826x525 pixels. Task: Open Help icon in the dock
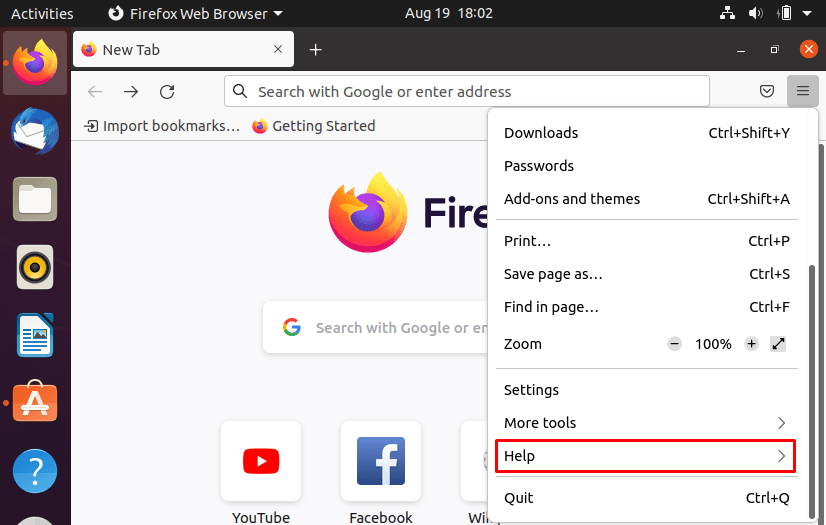point(35,471)
